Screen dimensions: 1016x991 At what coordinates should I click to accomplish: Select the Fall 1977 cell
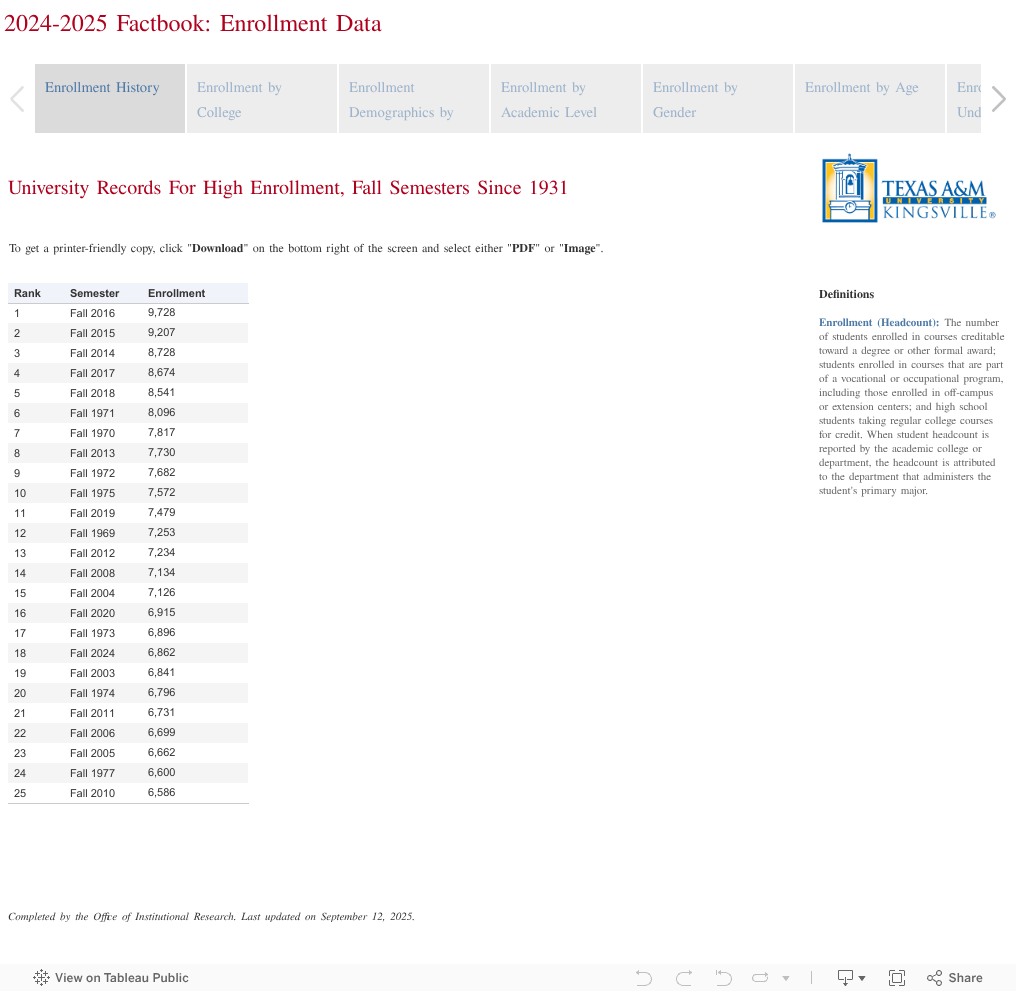point(93,773)
